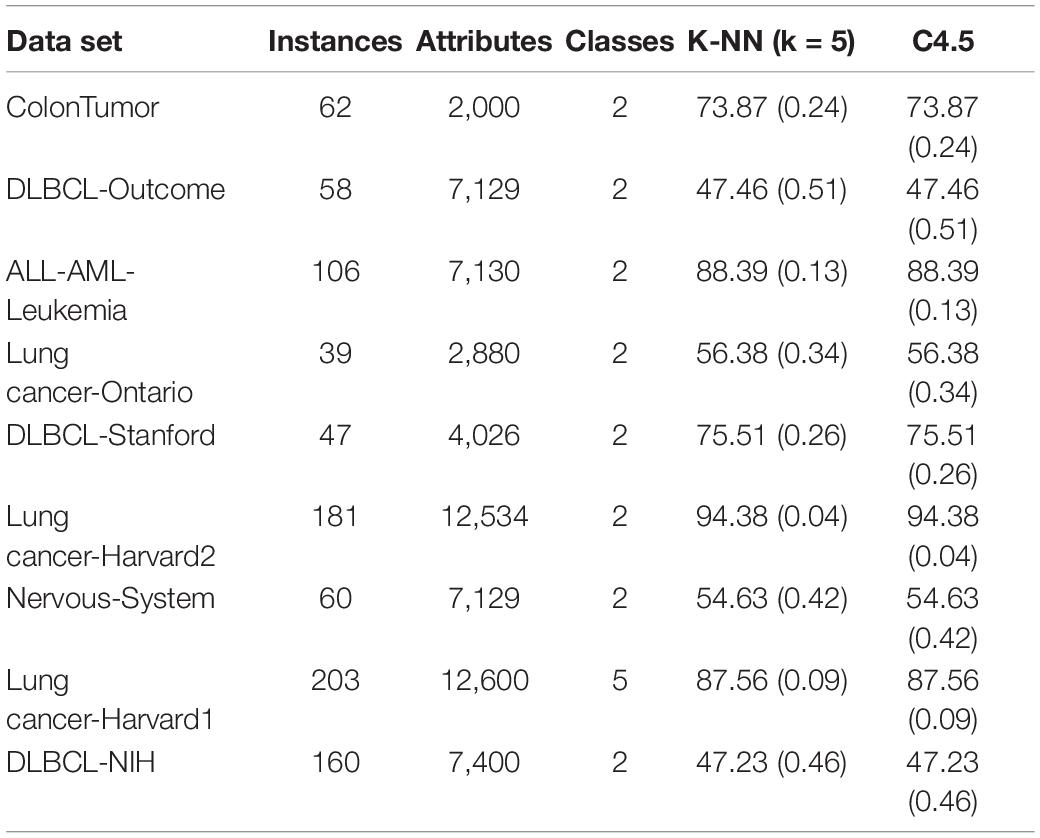Select the Lung cancer-Ontario data set name
Screen dimensions: 1040x838
pyautogui.click(x=99, y=373)
